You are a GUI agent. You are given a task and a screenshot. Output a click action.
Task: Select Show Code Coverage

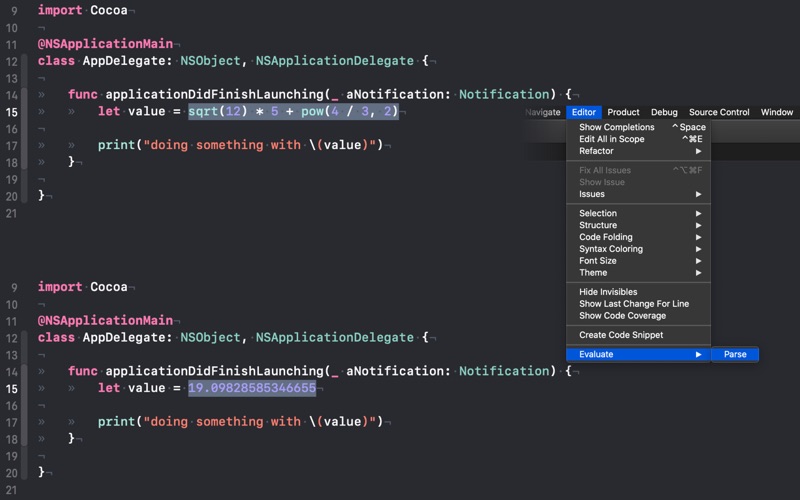pos(638,315)
